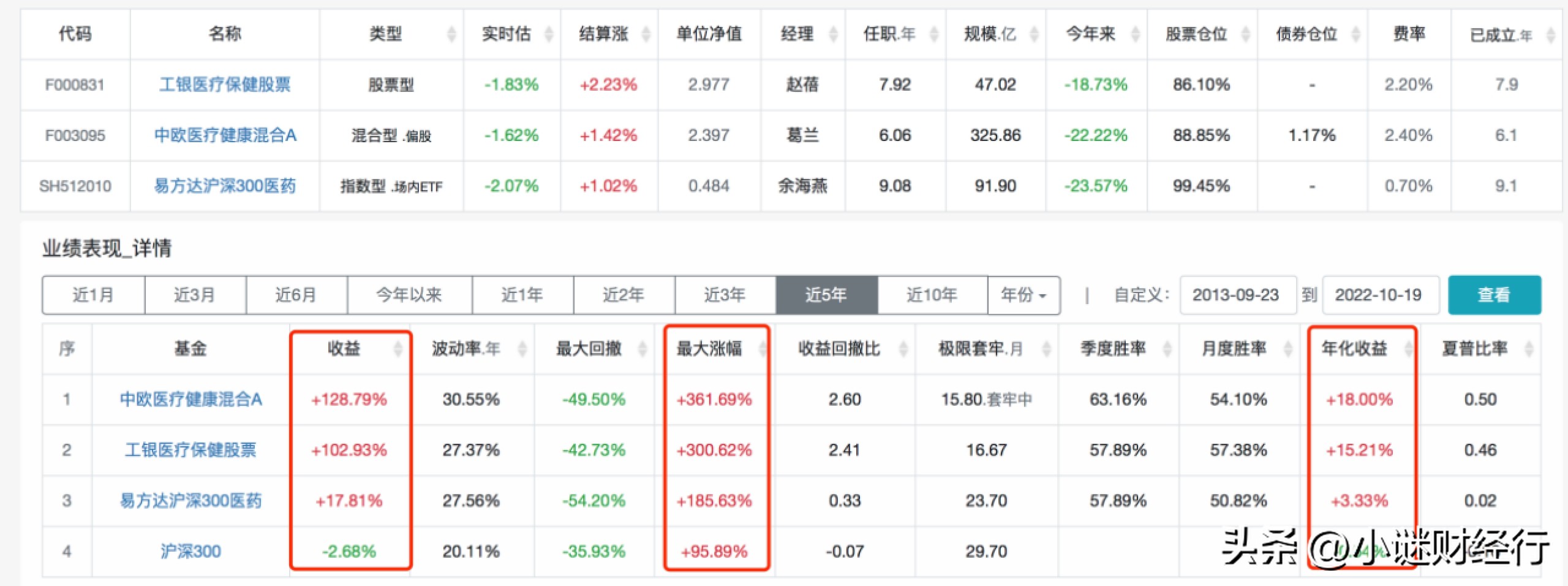Image resolution: width=1568 pixels, height=586 pixels.
Task: Click the +18.00% annualized return
Action: (1360, 400)
